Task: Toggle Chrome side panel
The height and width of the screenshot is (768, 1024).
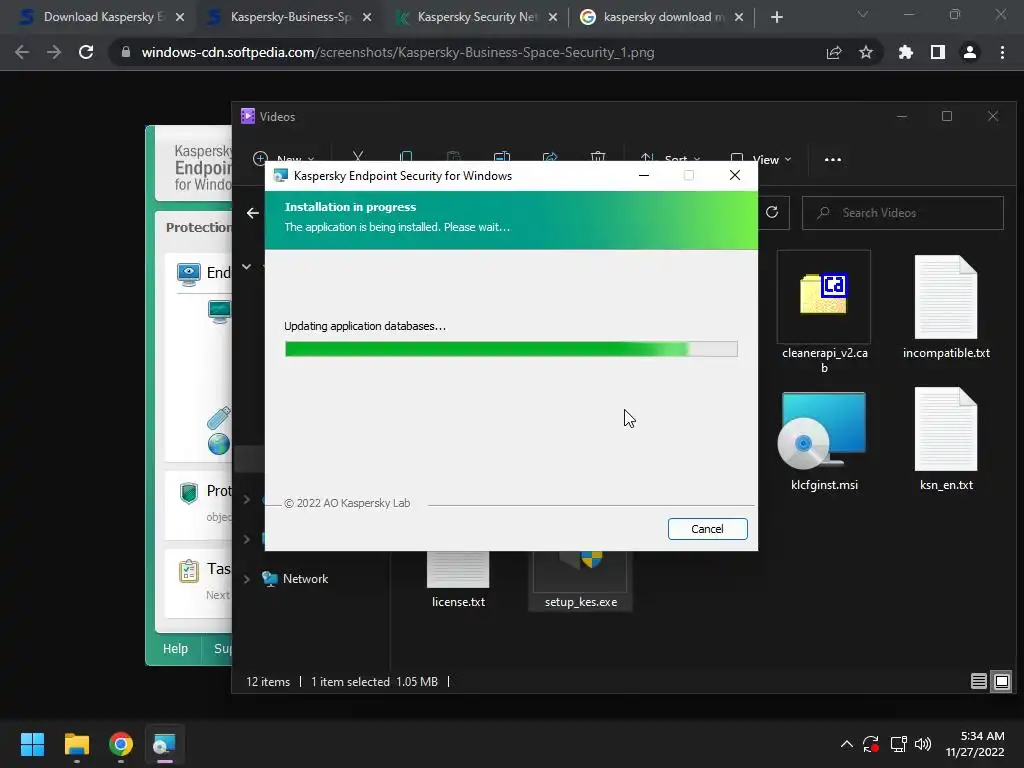Action: click(938, 52)
